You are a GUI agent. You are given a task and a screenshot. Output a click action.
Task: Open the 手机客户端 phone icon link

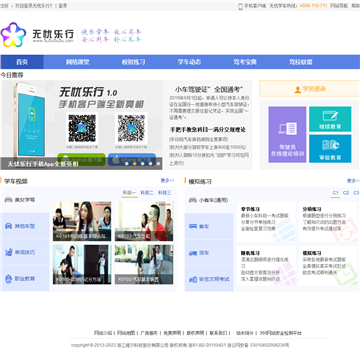[252, 6]
